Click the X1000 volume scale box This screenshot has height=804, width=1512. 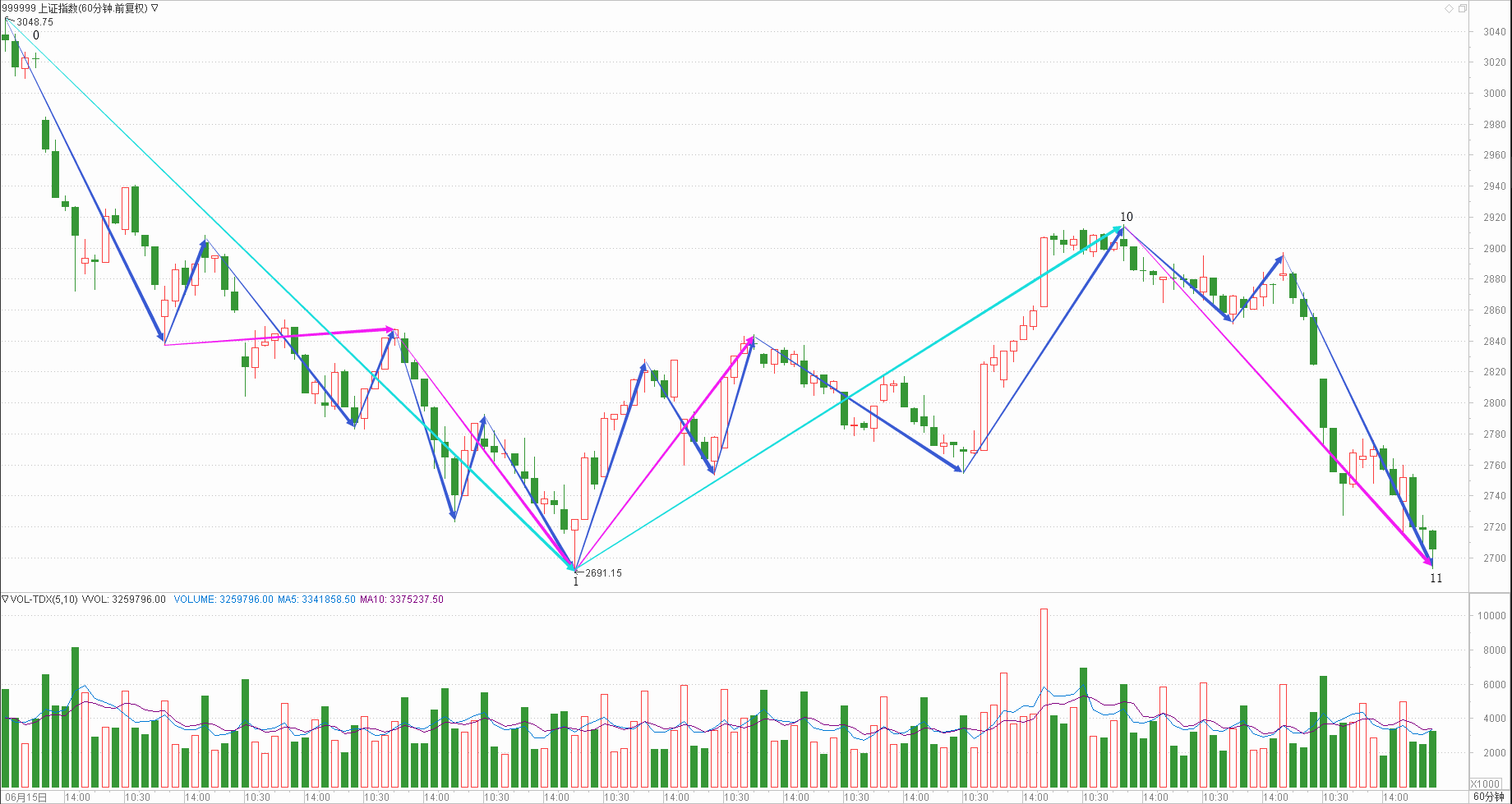click(x=1485, y=783)
